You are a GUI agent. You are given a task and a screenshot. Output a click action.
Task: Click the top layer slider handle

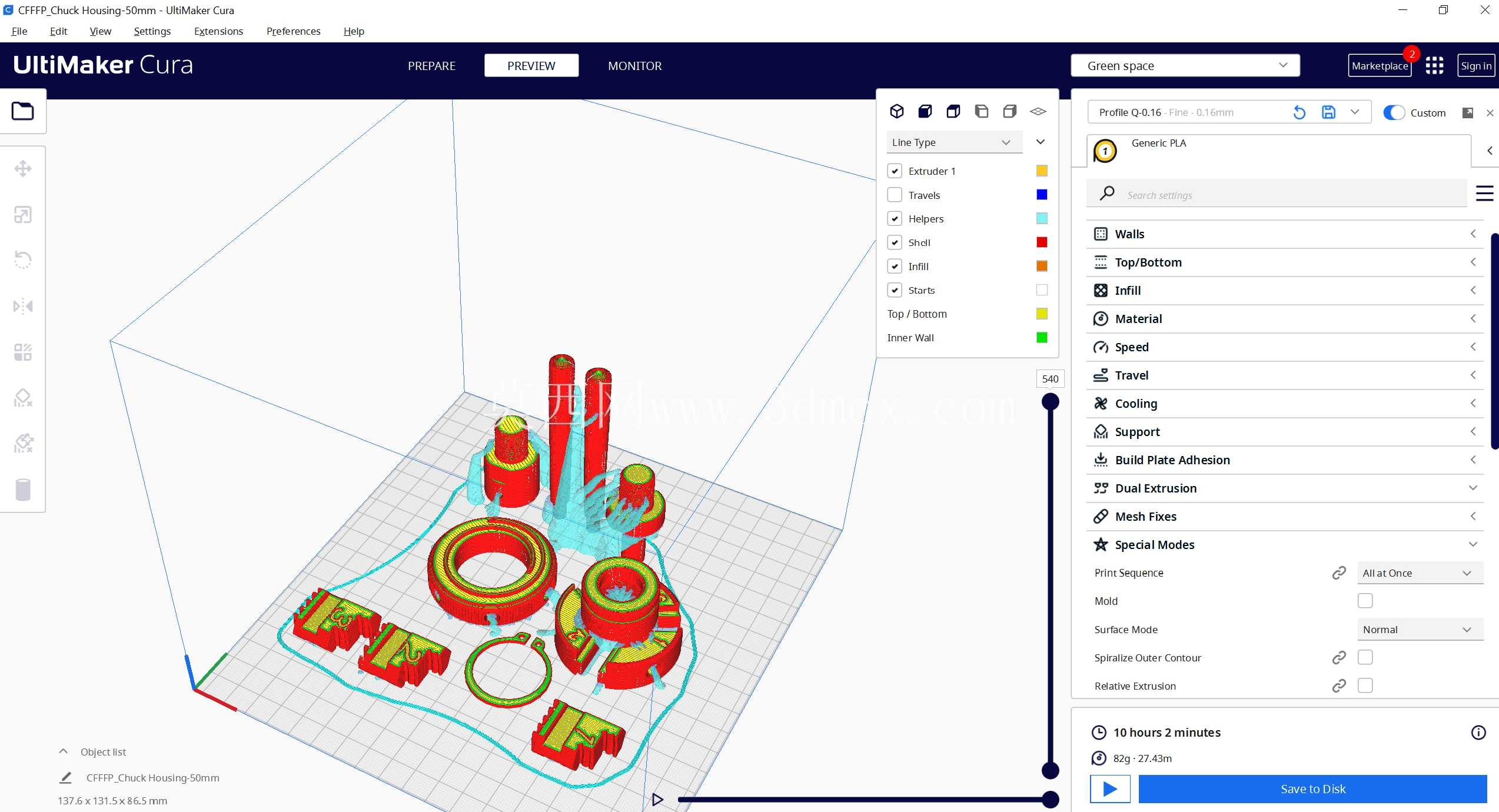coord(1050,402)
